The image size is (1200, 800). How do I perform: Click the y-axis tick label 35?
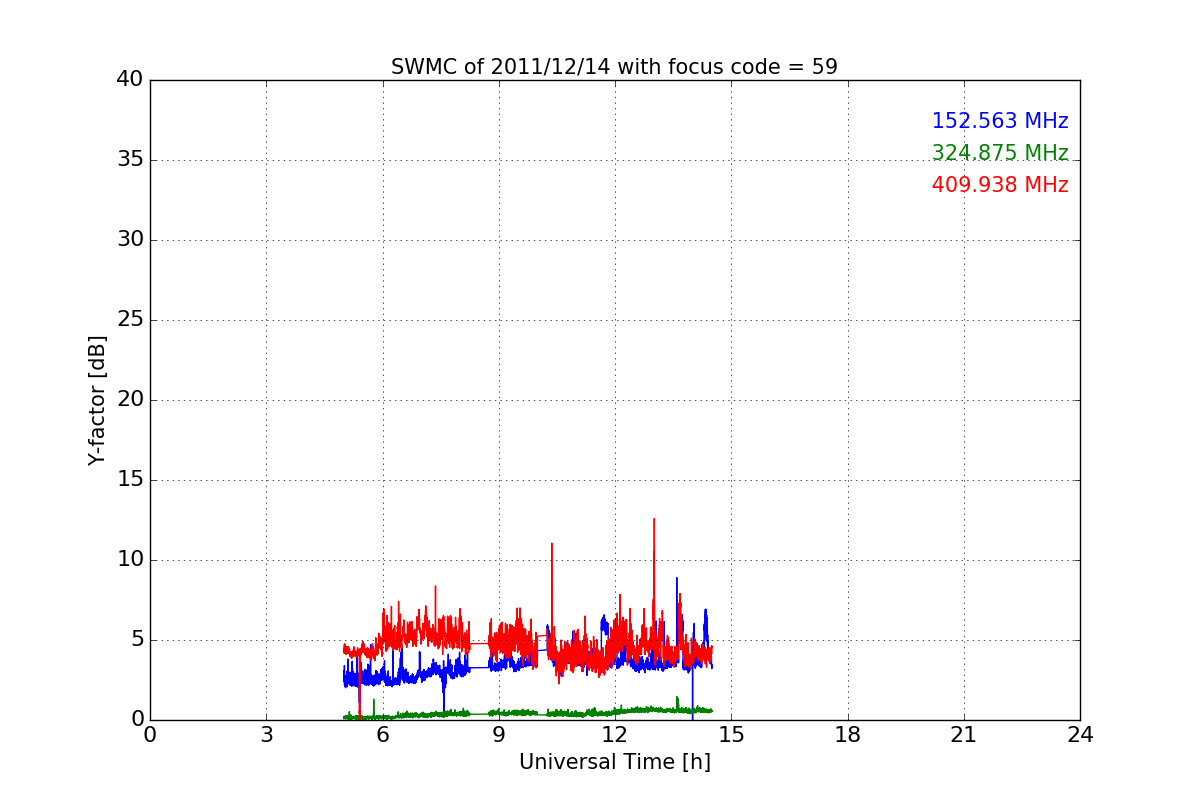pos(130,160)
